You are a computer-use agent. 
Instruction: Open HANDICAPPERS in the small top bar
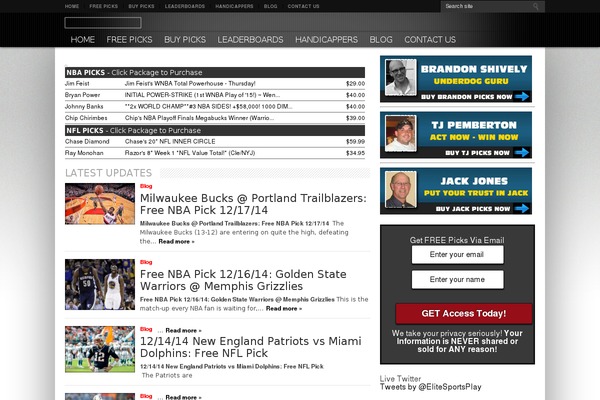[x=234, y=6]
